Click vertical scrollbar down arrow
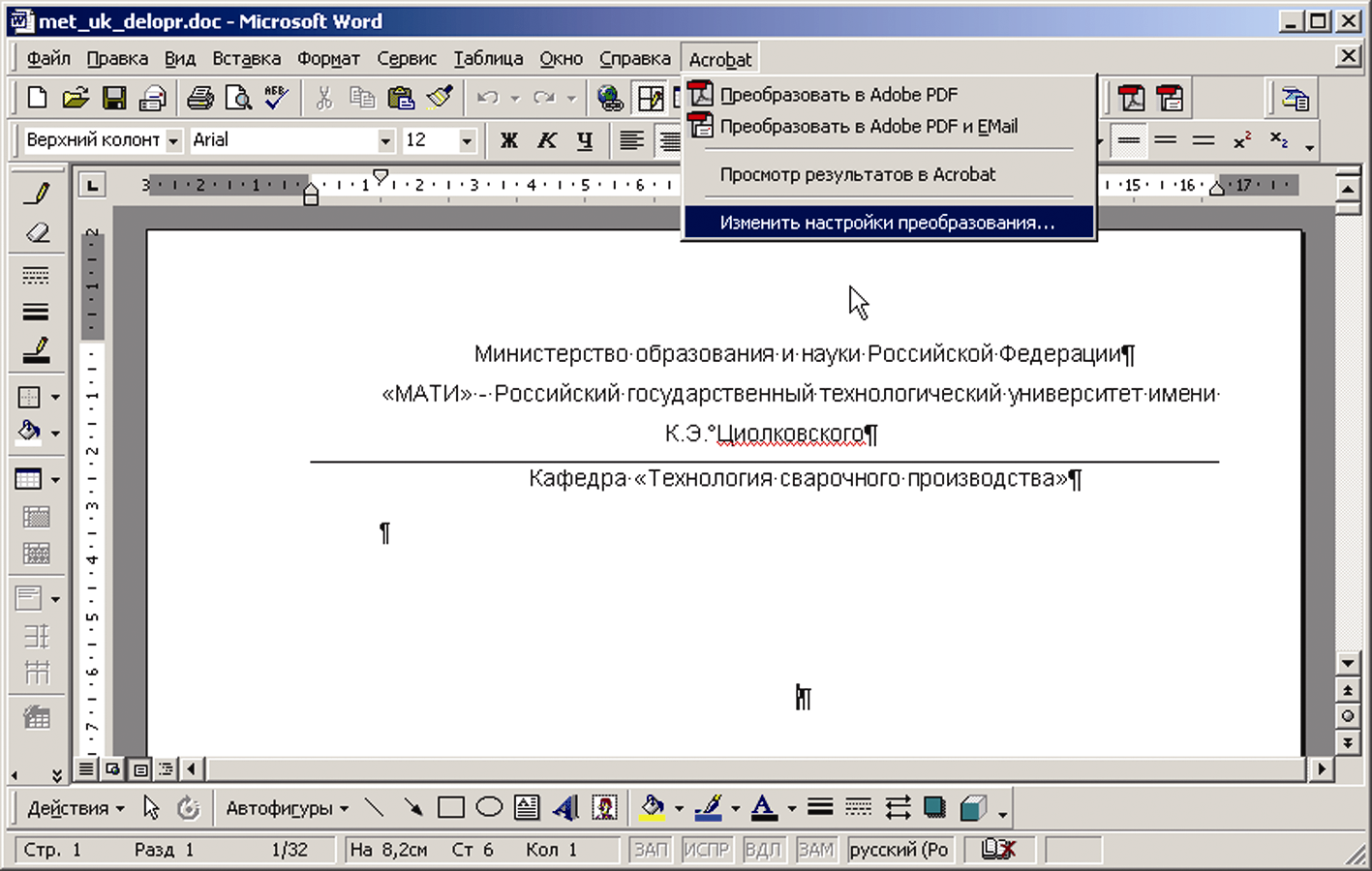This screenshot has width=1372, height=871. pyautogui.click(x=1347, y=664)
